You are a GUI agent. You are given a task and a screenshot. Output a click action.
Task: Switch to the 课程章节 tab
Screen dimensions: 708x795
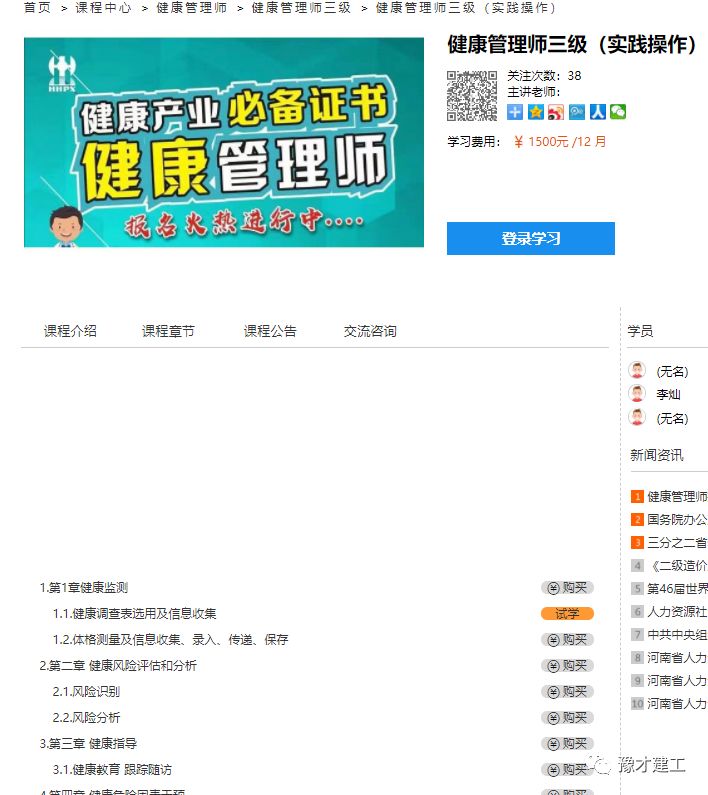(x=168, y=331)
